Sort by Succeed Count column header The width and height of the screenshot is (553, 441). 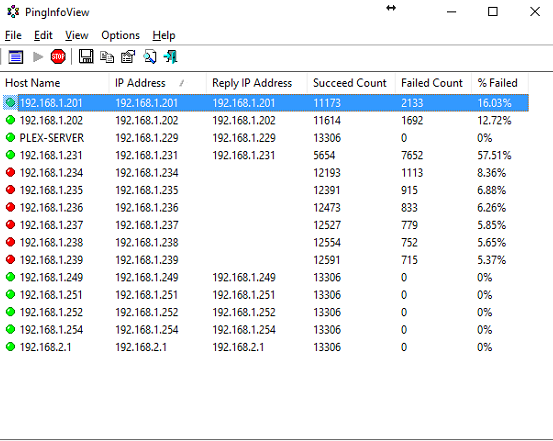(x=351, y=83)
